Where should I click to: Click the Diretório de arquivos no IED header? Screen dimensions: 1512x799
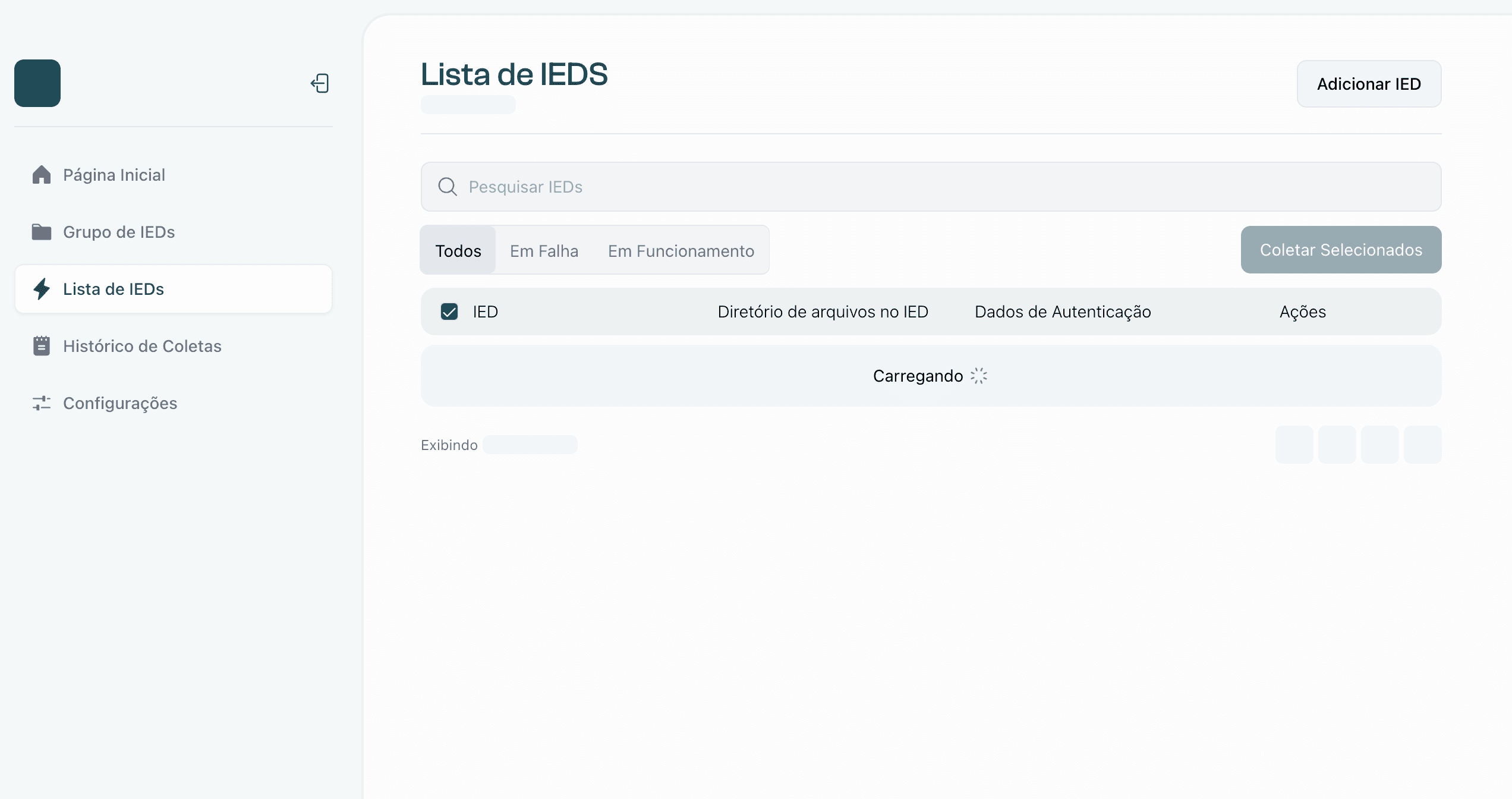(x=823, y=312)
